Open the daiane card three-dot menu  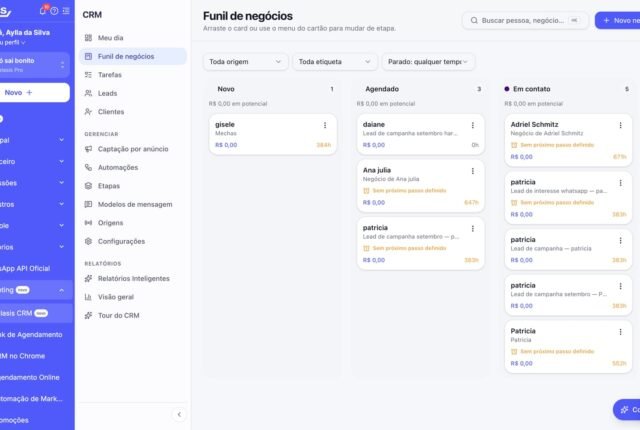[473, 125]
